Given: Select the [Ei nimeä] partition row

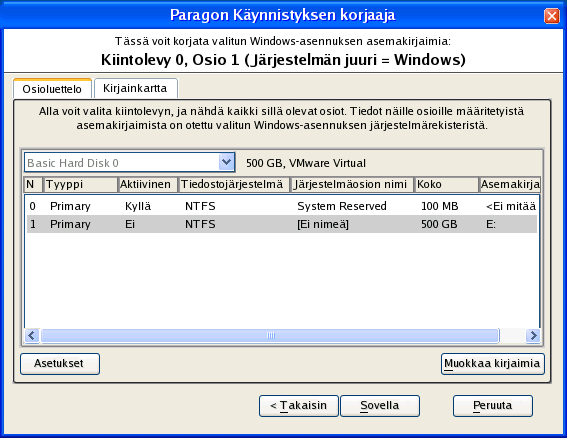Looking at the screenshot, I should (282, 224).
